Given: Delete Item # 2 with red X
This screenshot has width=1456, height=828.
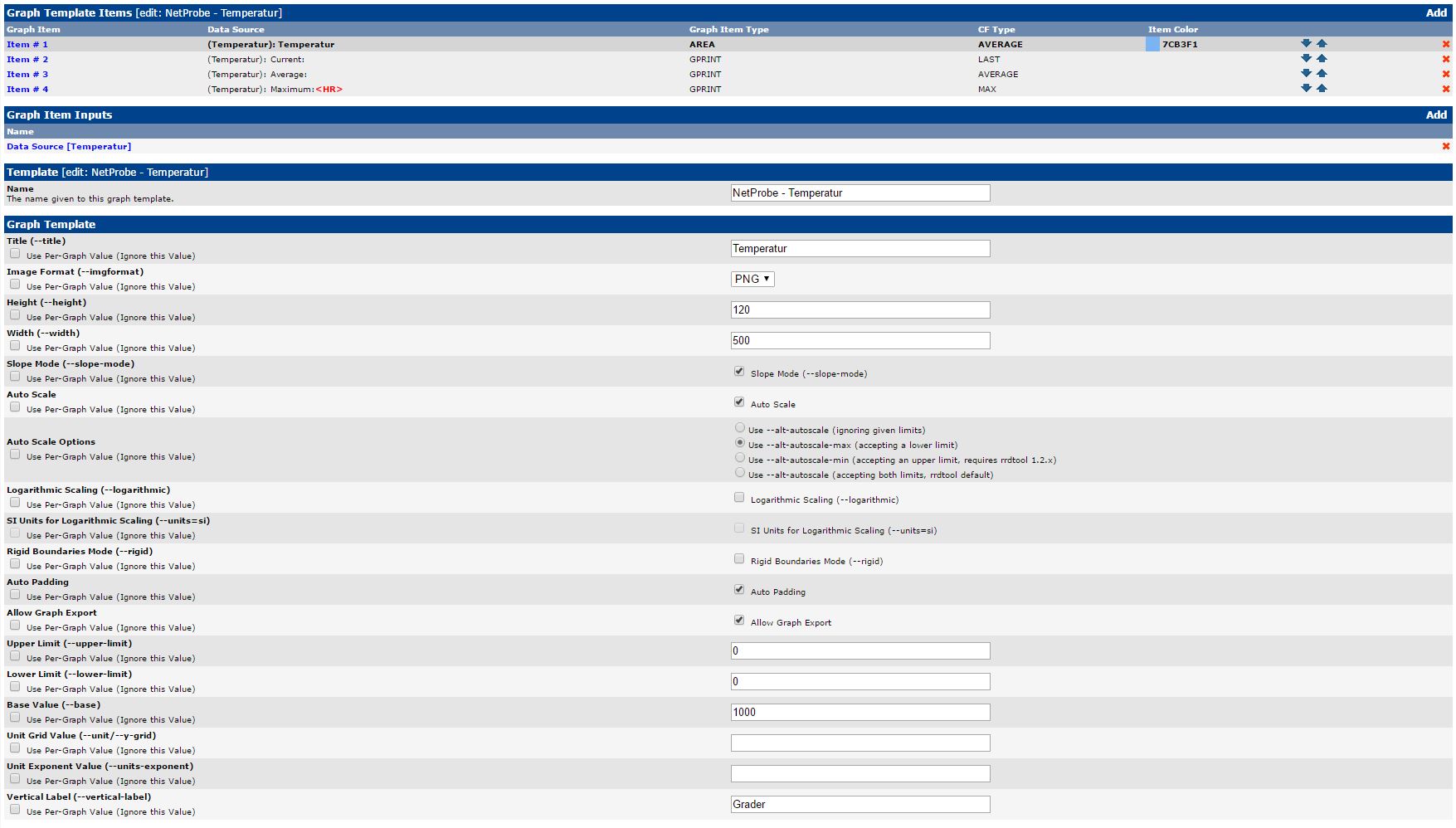Looking at the screenshot, I should [x=1446, y=59].
